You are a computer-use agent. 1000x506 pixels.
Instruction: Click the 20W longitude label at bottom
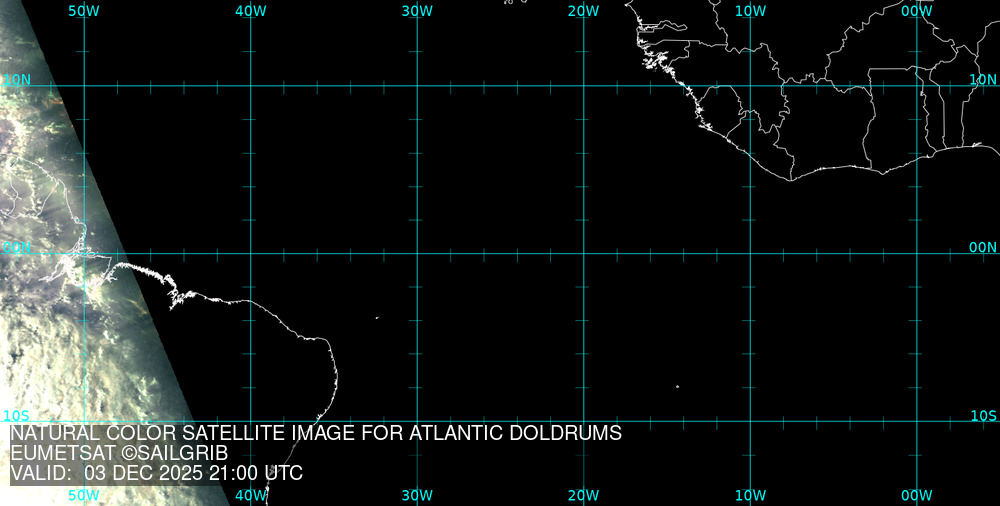coord(583,495)
